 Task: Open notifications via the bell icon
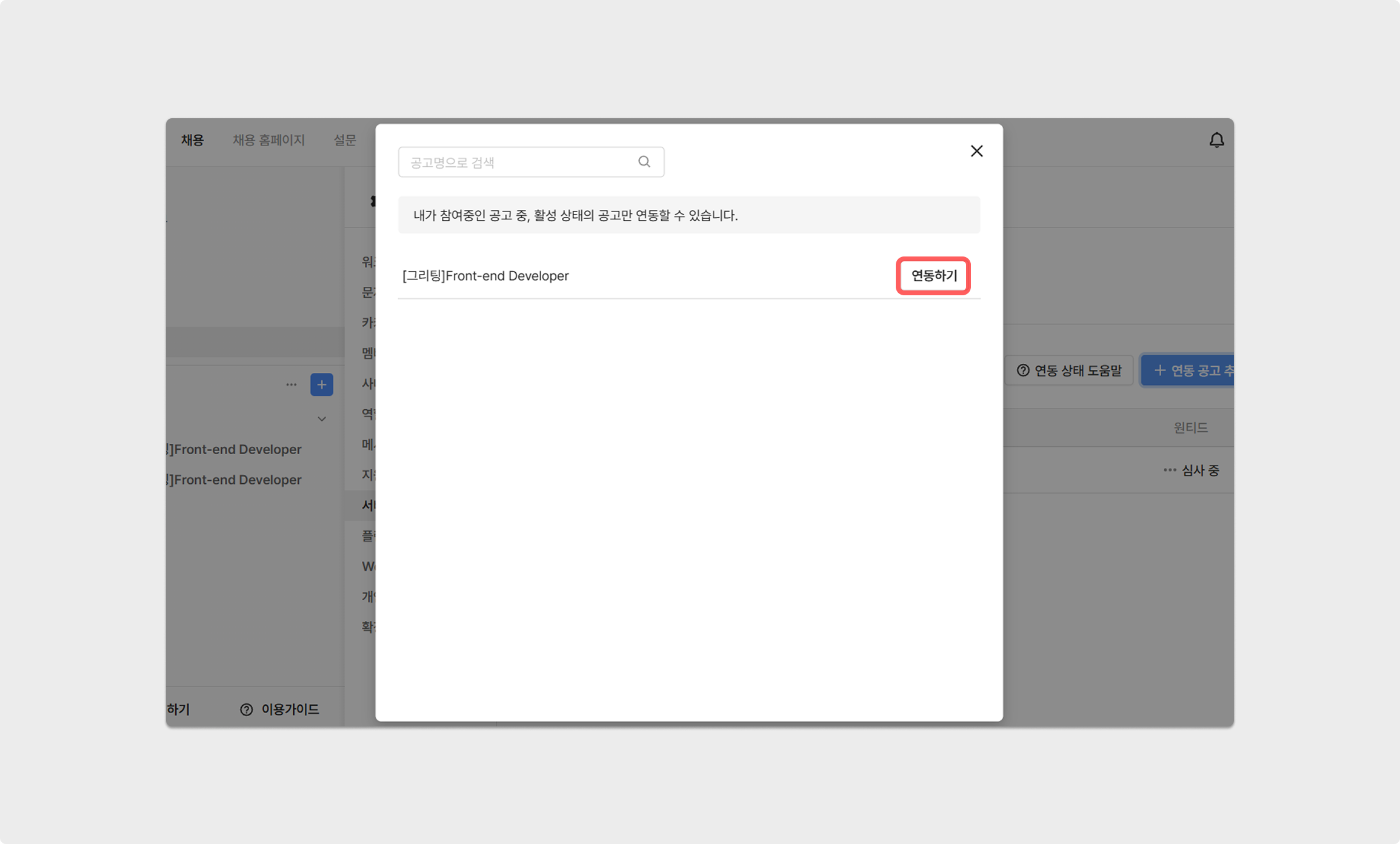click(x=1216, y=141)
